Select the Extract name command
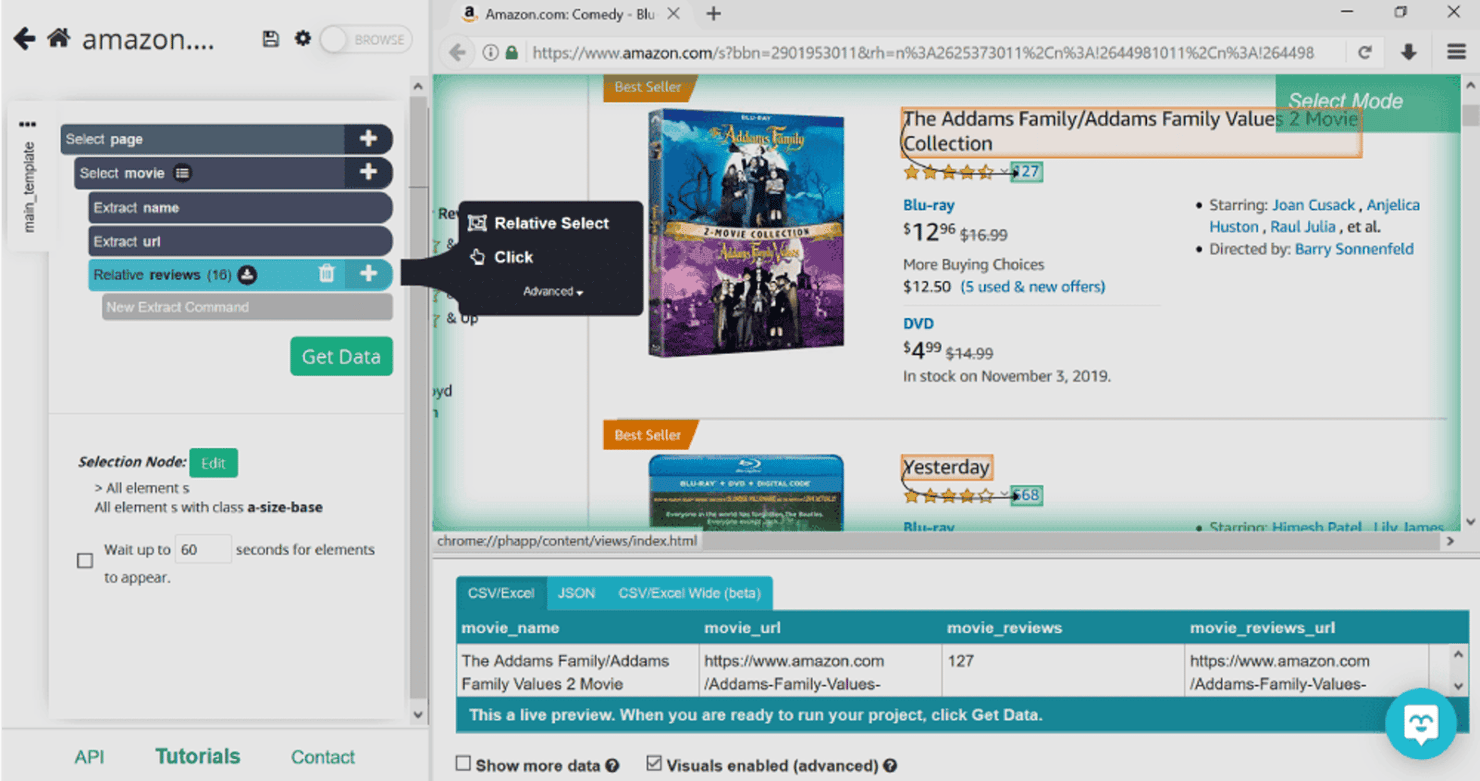The image size is (1480, 781). coord(240,208)
